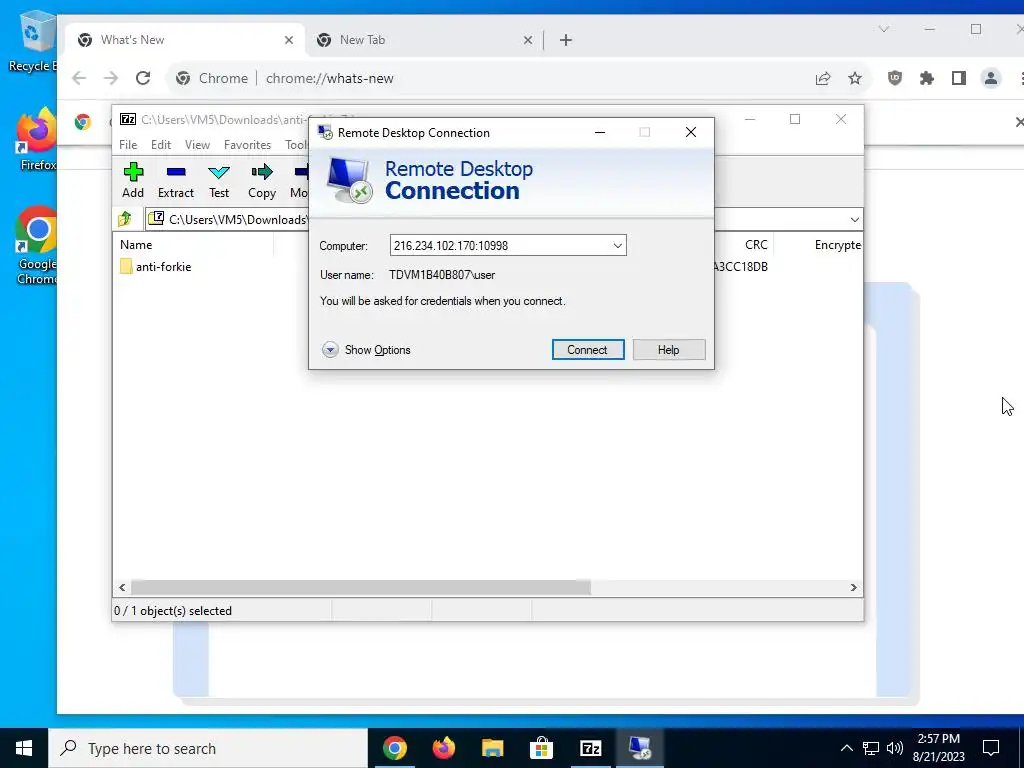
Task: Open Microsoft Store from the taskbar
Action: click(541, 748)
